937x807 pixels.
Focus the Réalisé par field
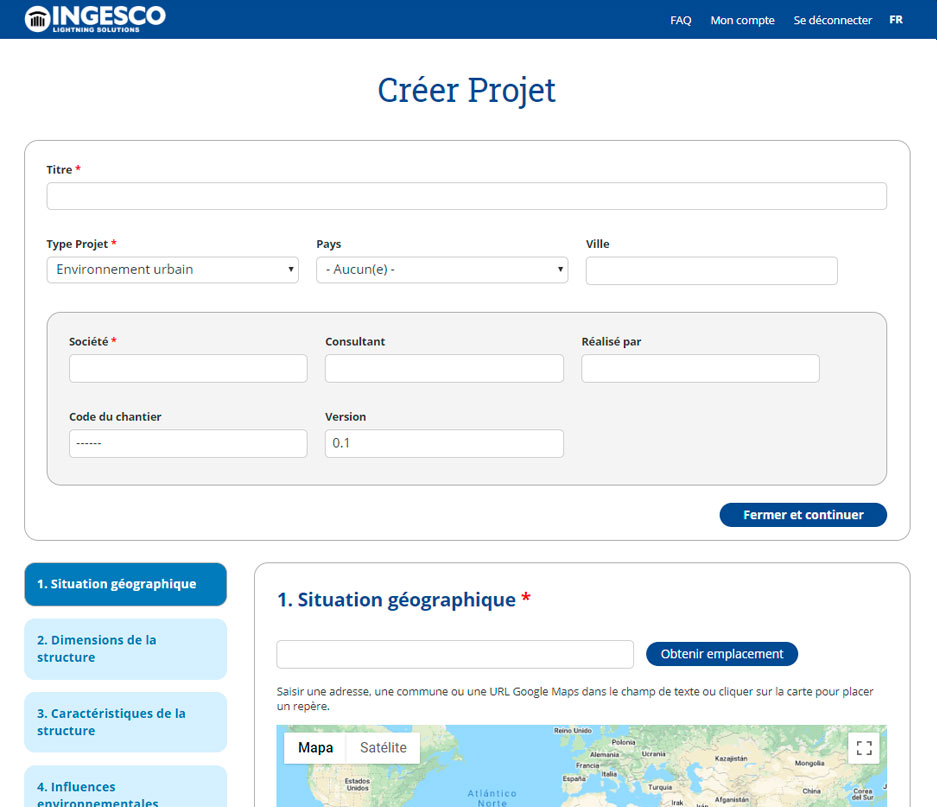(700, 368)
